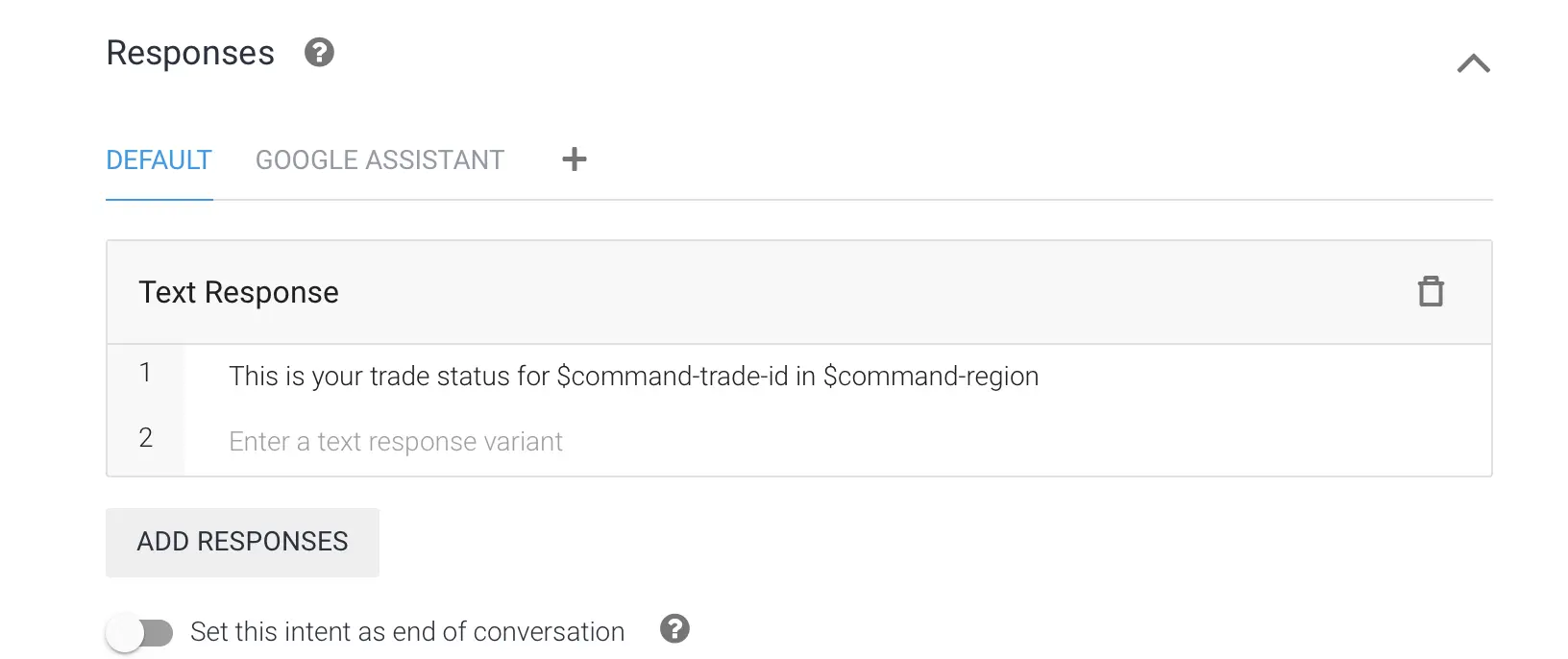Delete the Text Response with the trash icon

pyautogui.click(x=1431, y=291)
